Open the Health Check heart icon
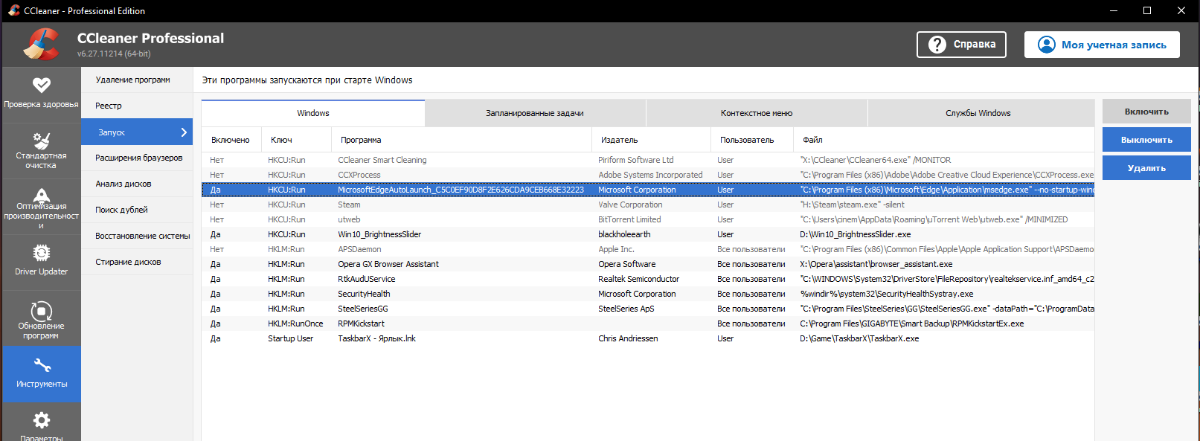The width and height of the screenshot is (1200, 441). pos(40,85)
